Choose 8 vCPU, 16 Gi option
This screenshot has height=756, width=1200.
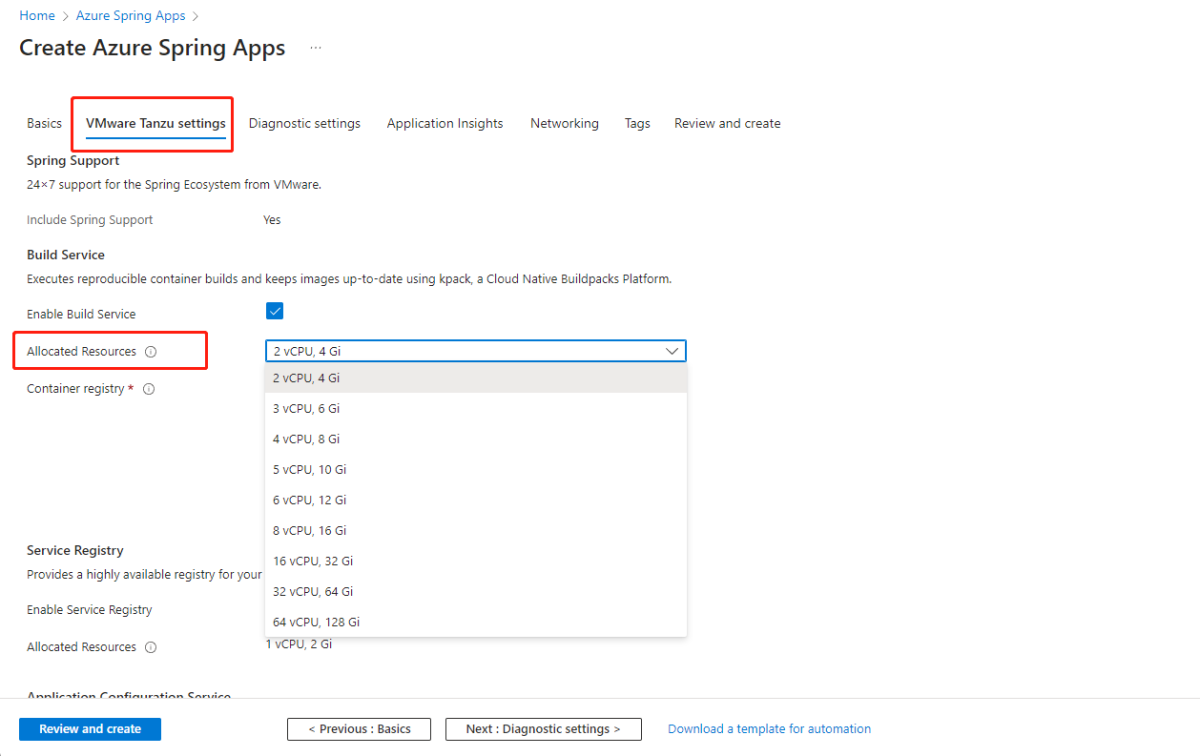click(476, 531)
